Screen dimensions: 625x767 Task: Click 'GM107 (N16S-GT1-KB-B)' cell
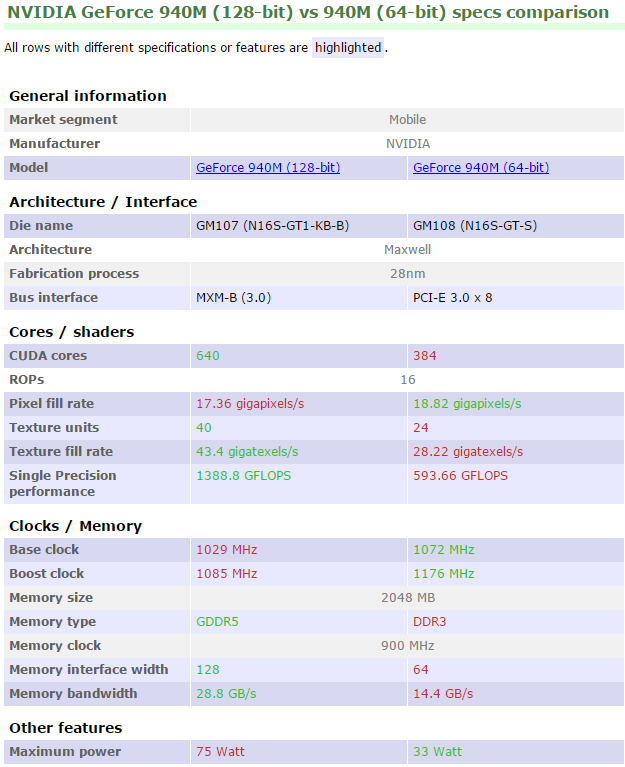point(272,226)
